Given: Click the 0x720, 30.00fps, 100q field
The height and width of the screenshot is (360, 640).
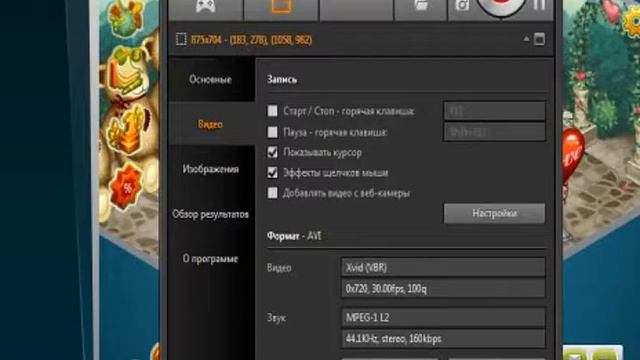Looking at the screenshot, I should pos(443,289).
